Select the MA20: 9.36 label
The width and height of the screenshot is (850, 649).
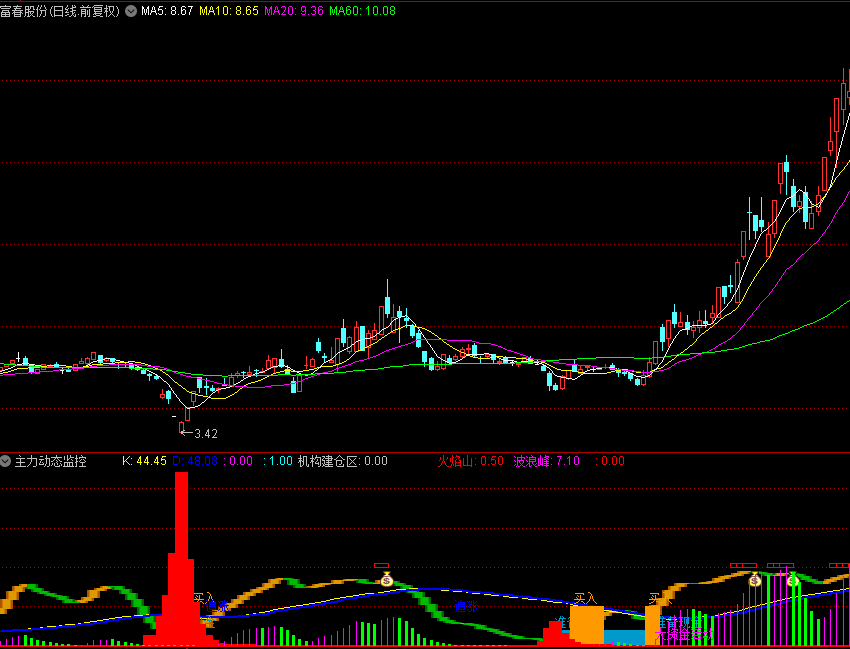[294, 11]
